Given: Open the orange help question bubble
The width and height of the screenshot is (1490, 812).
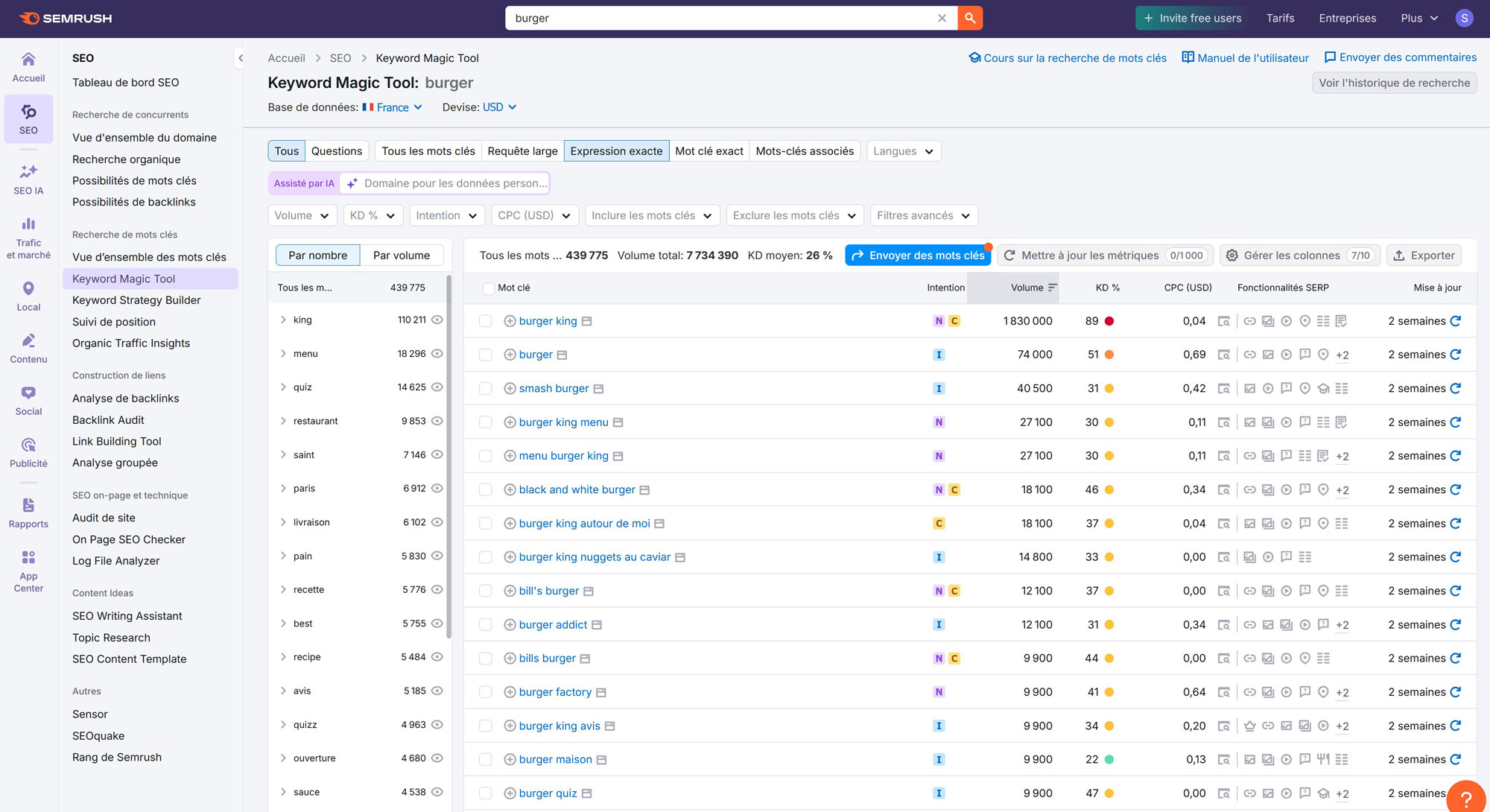Looking at the screenshot, I should (x=1465, y=799).
